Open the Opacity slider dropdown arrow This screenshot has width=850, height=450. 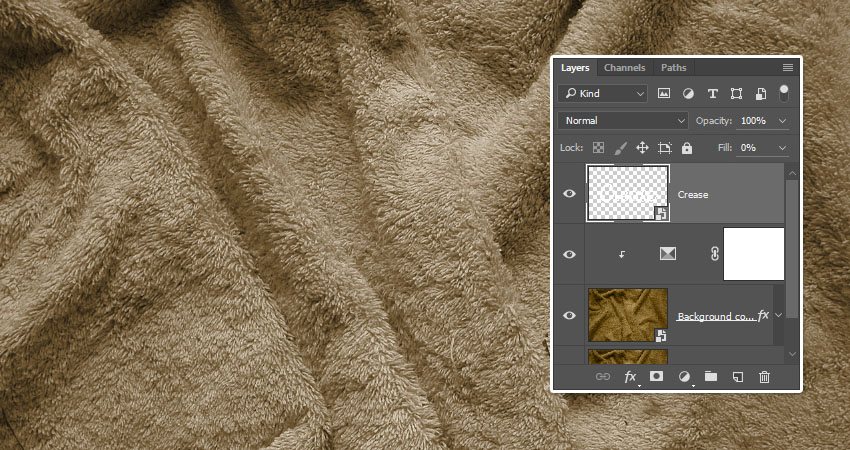coord(782,120)
